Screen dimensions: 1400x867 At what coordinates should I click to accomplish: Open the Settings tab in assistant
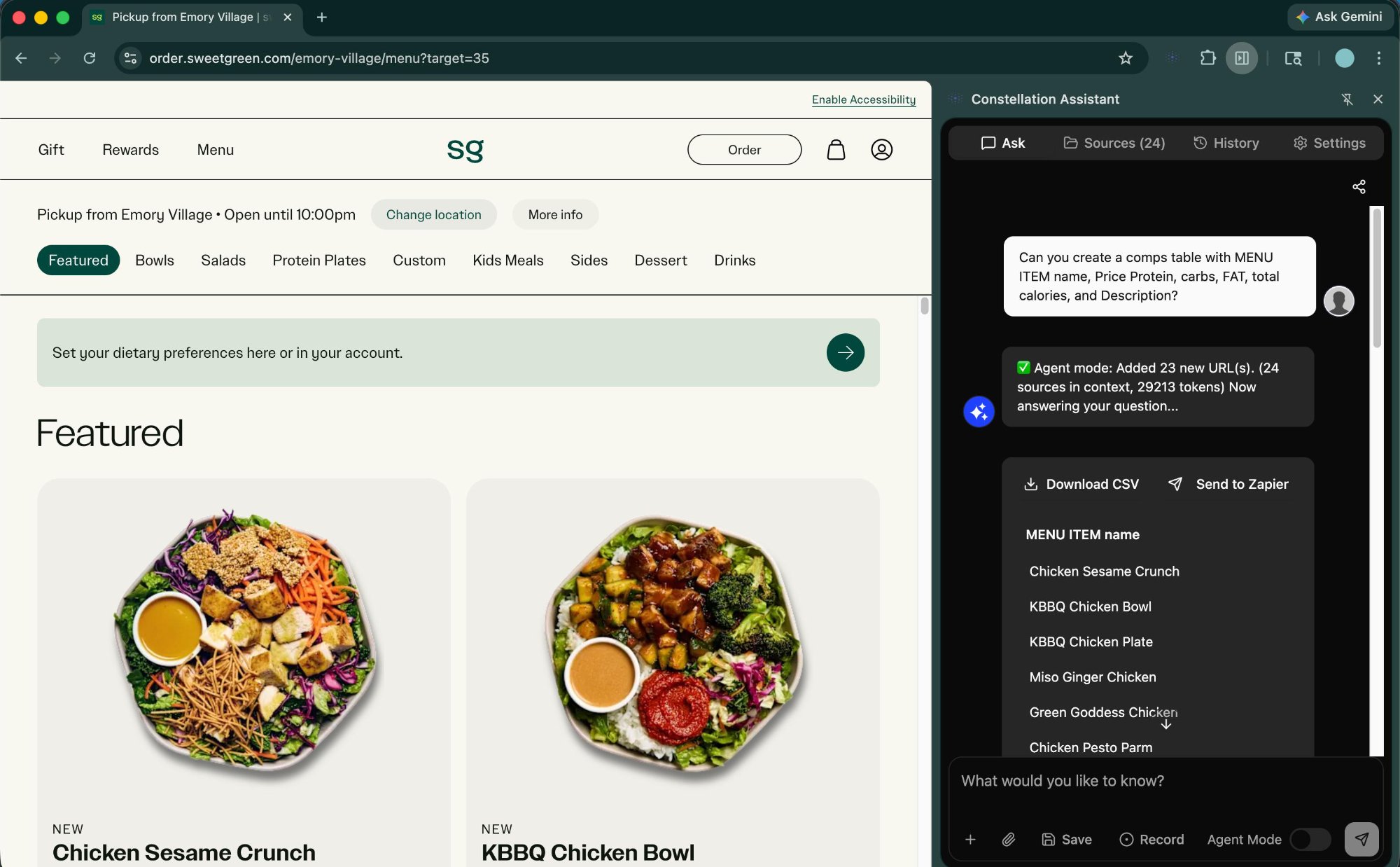[1329, 143]
